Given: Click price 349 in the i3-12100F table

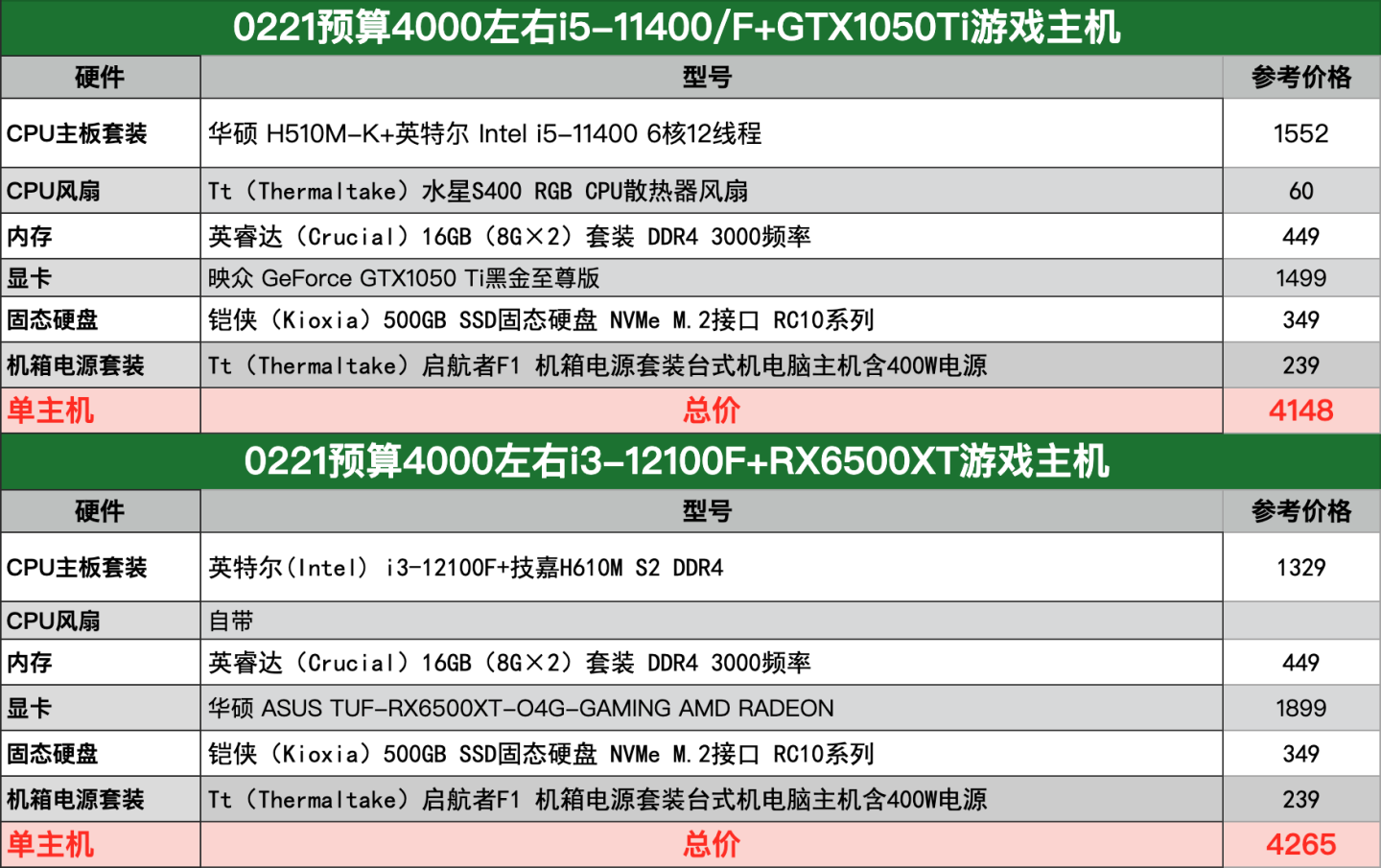Looking at the screenshot, I should (1301, 754).
